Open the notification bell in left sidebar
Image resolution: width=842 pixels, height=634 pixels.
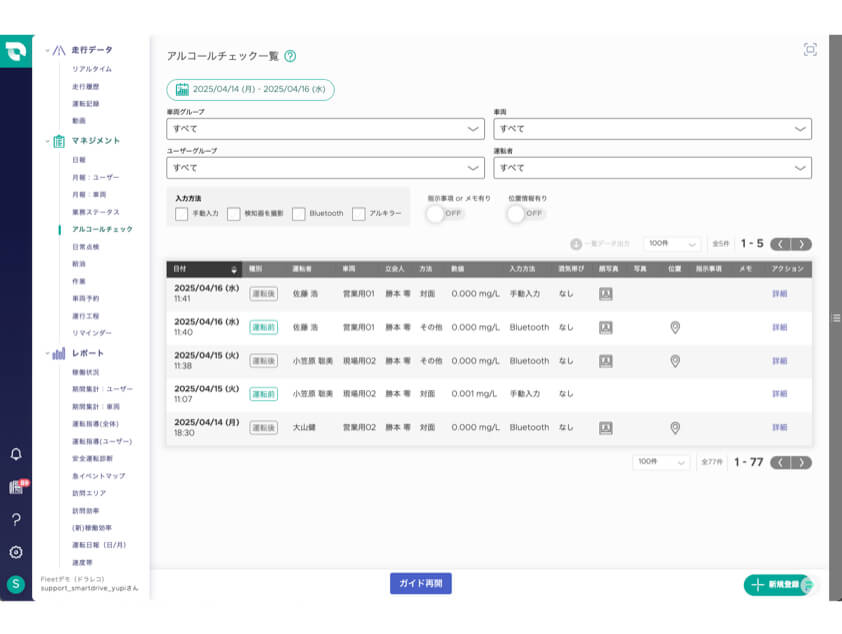16,454
